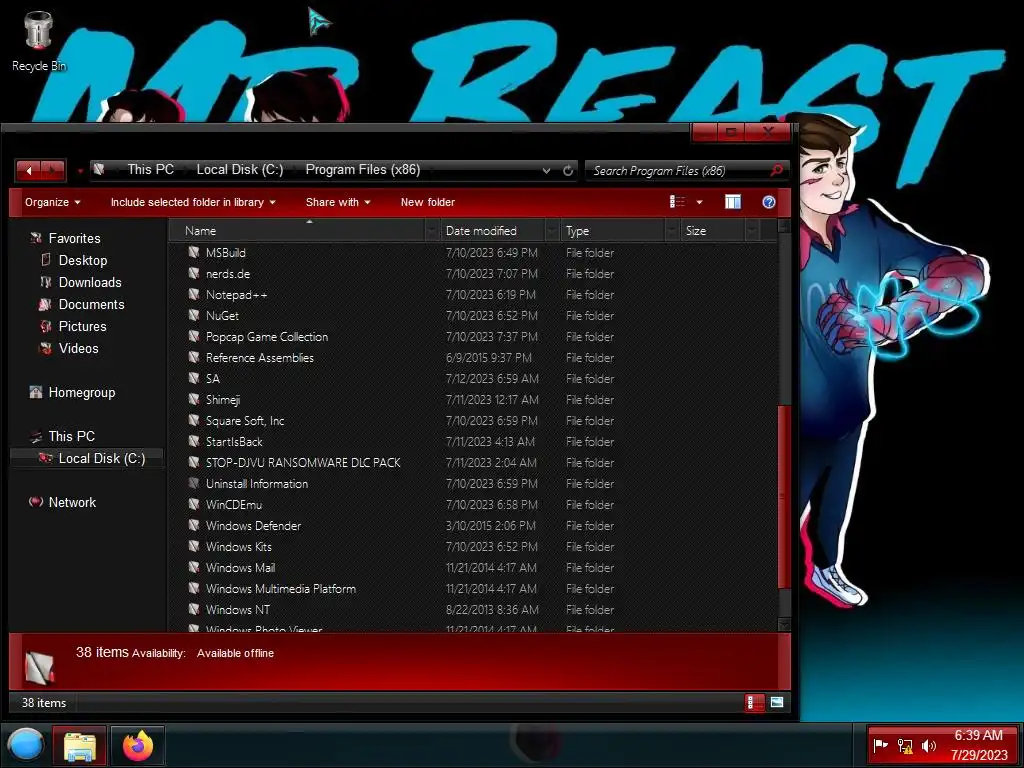Viewport: 1024px width, 768px height.
Task: Switch to large icons view in status bar
Action: click(776, 703)
